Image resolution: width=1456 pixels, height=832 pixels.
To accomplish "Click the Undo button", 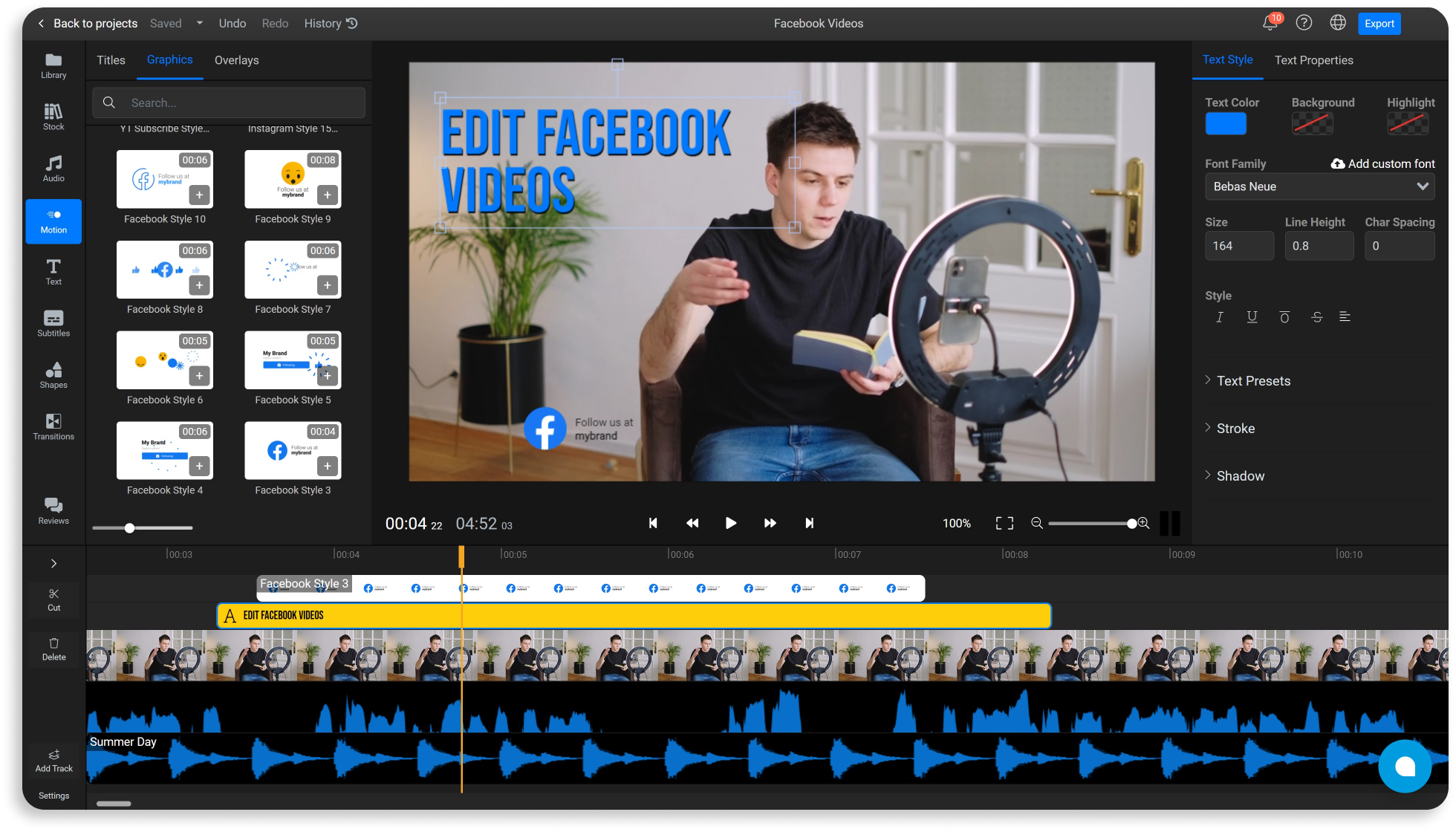I will 233,23.
